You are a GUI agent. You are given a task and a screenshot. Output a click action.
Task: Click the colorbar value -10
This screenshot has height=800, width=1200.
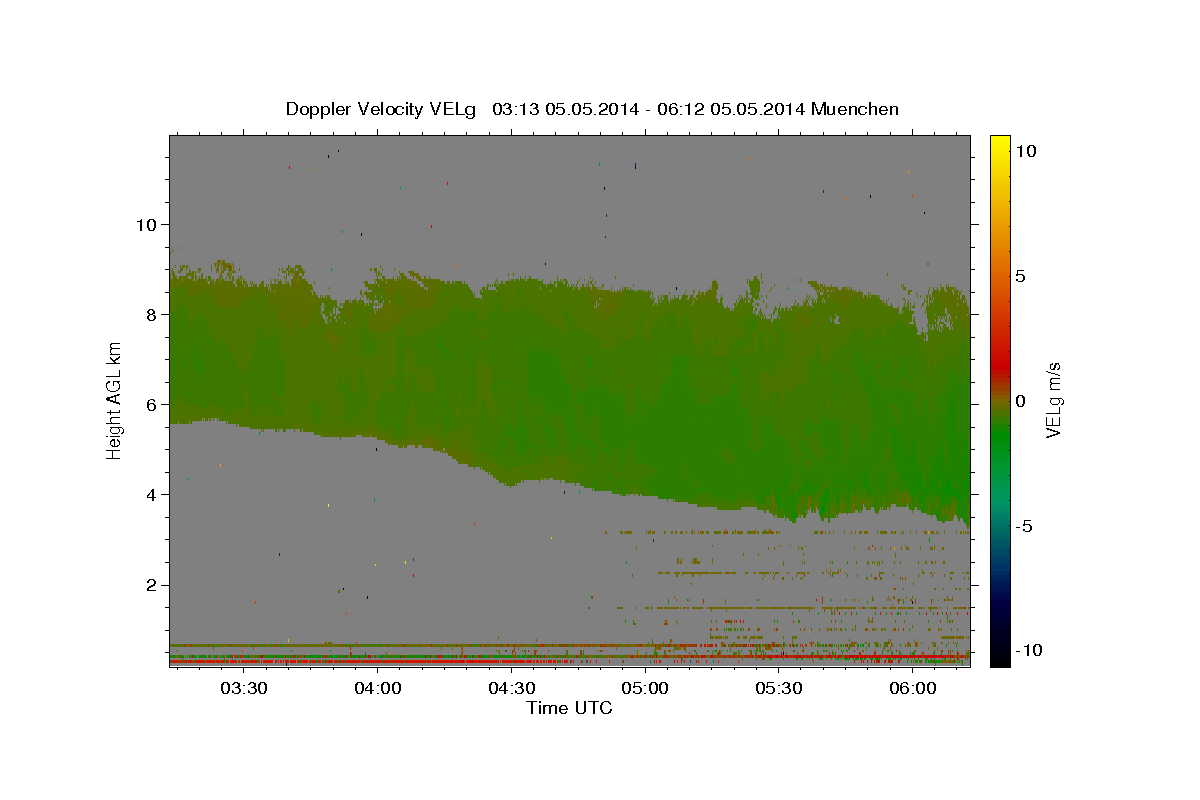(x=1027, y=650)
